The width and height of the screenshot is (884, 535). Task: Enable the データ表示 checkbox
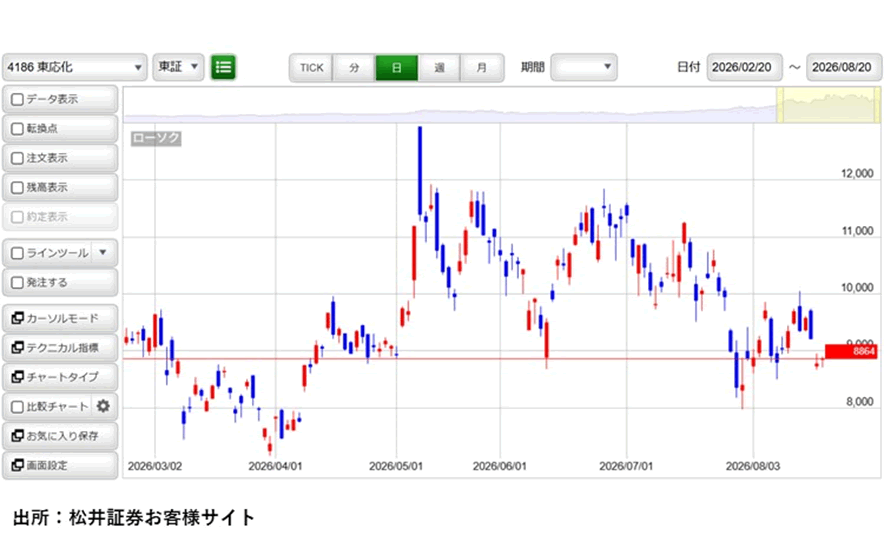pyautogui.click(x=17, y=99)
